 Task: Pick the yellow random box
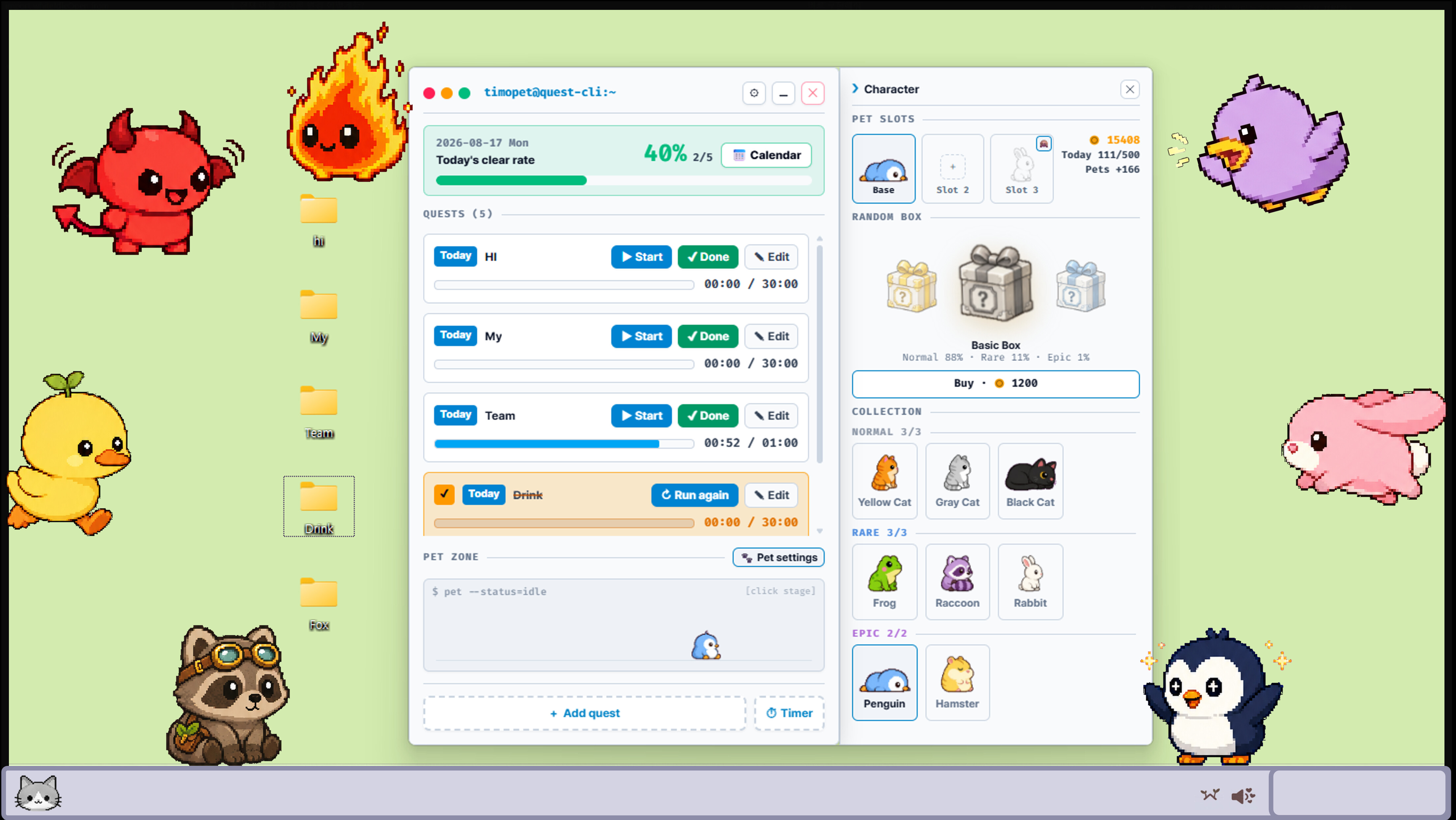tap(911, 286)
